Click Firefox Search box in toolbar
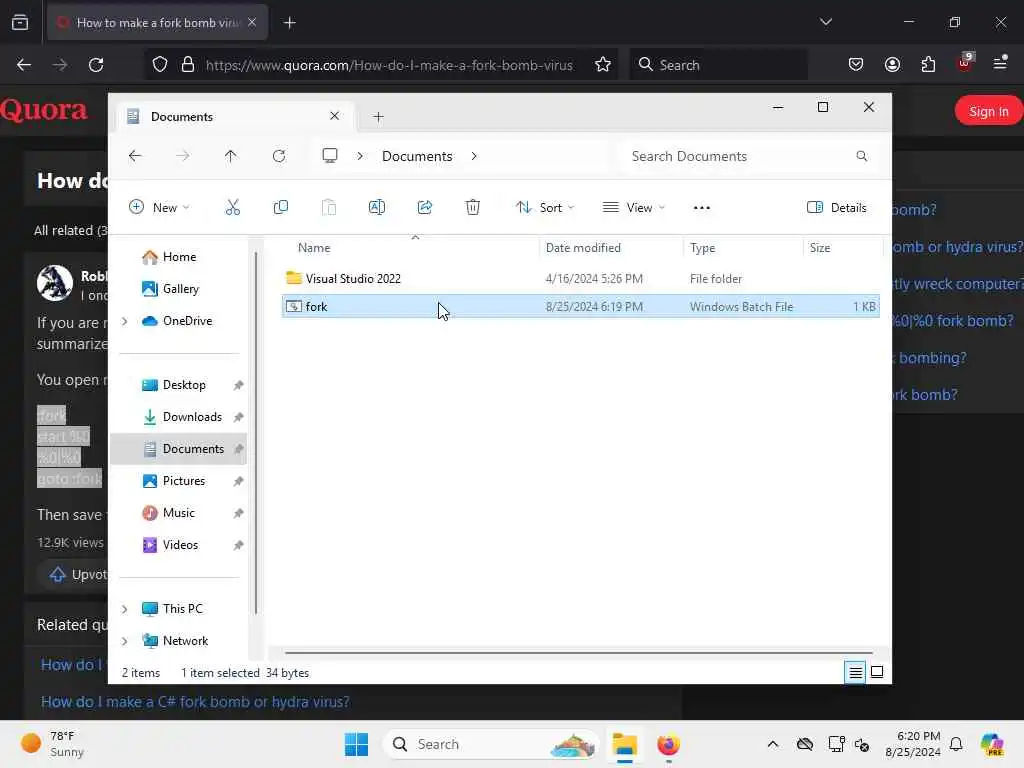The height and width of the screenshot is (768, 1024). click(x=718, y=65)
